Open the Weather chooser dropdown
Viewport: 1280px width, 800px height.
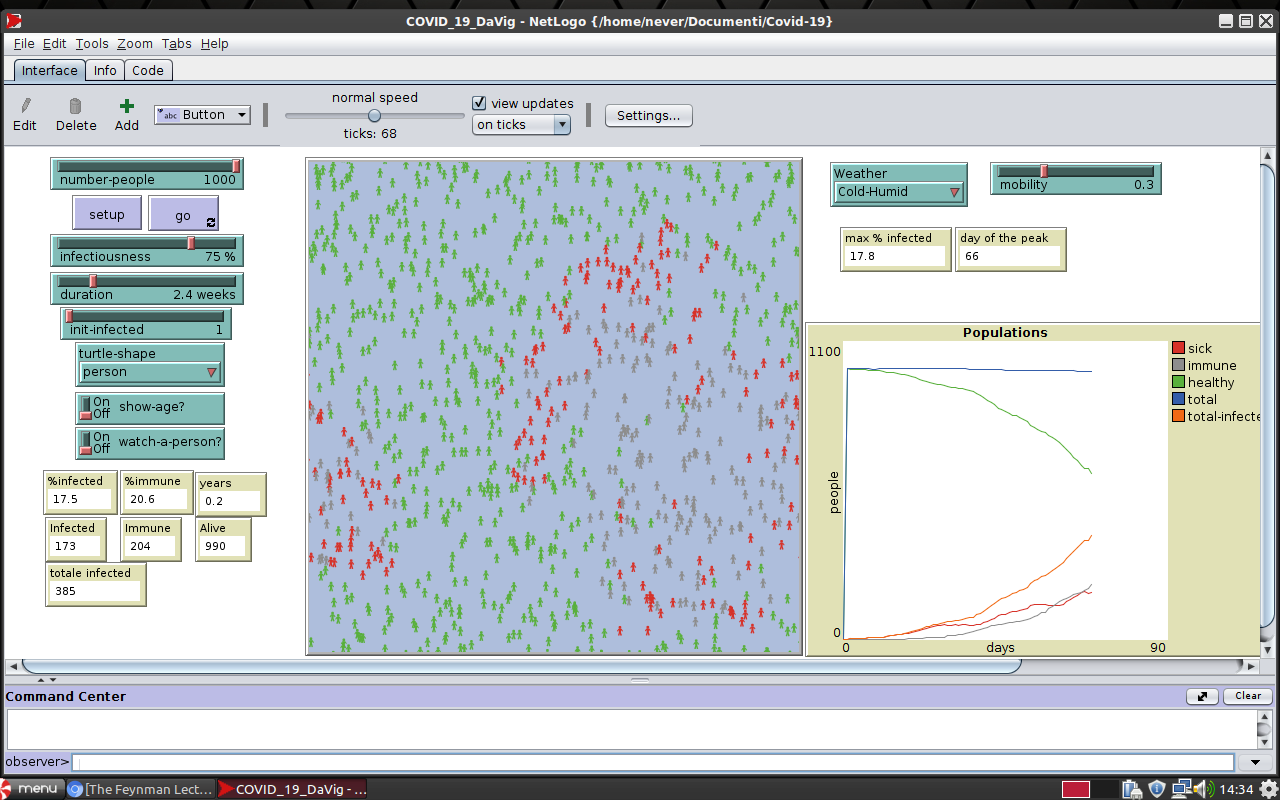[x=898, y=192]
